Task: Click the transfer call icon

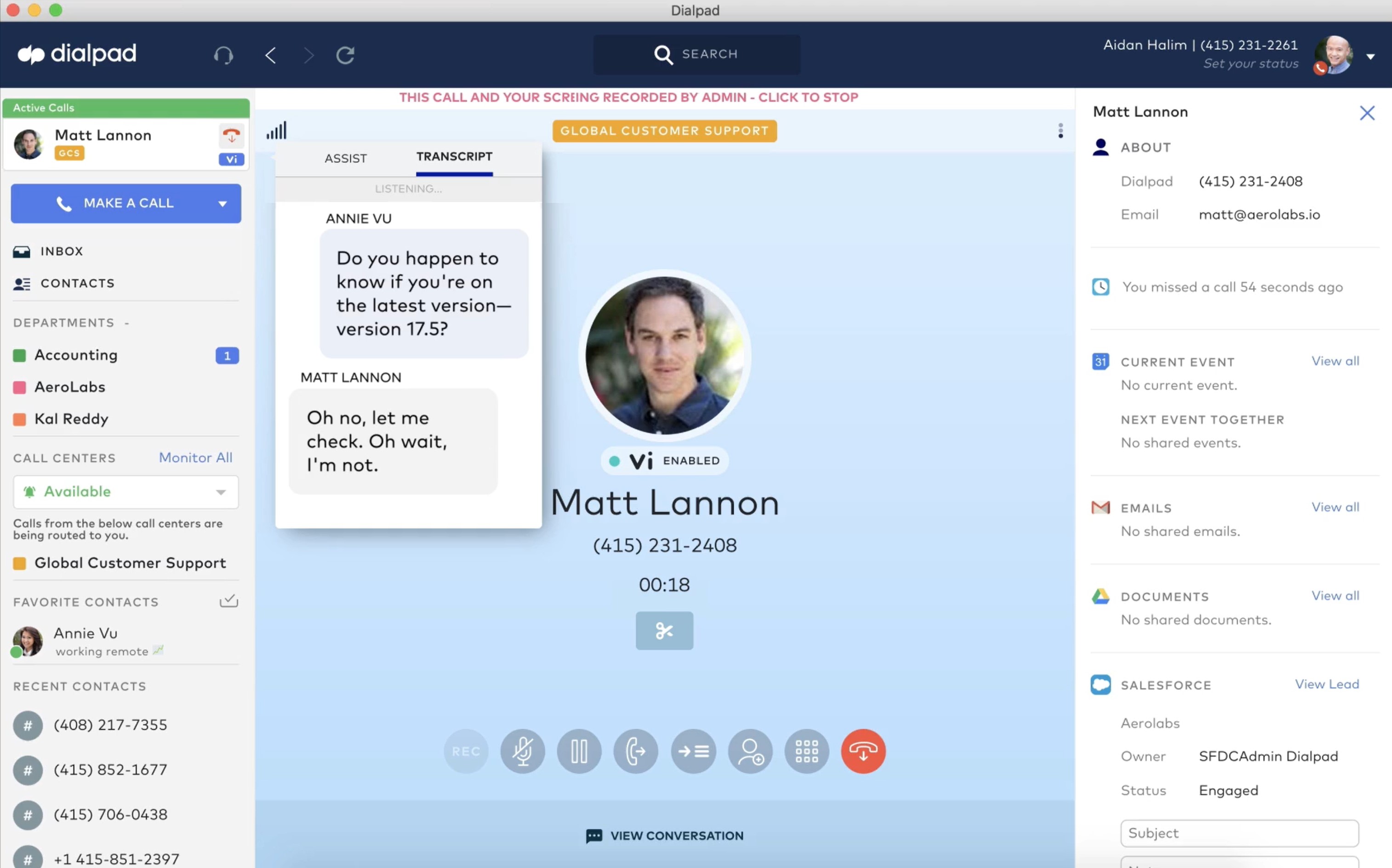Action: point(635,751)
